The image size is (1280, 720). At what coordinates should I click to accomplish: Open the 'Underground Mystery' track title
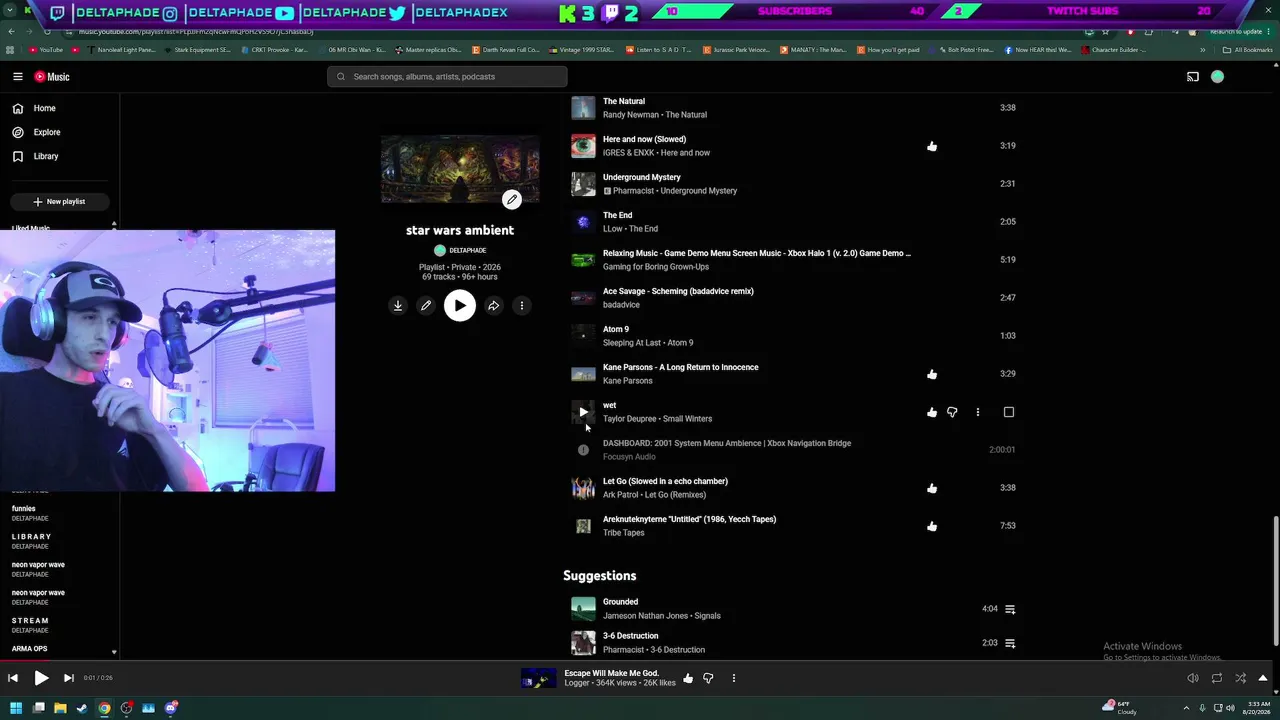point(642,177)
